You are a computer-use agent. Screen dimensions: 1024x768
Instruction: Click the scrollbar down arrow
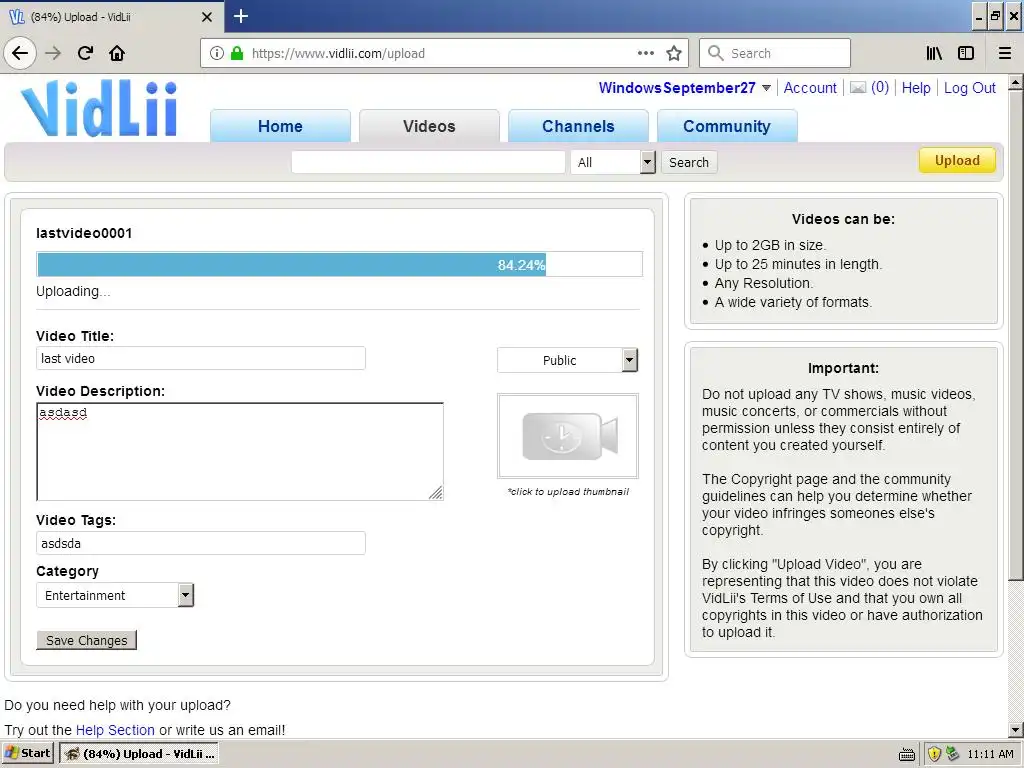tap(1016, 730)
